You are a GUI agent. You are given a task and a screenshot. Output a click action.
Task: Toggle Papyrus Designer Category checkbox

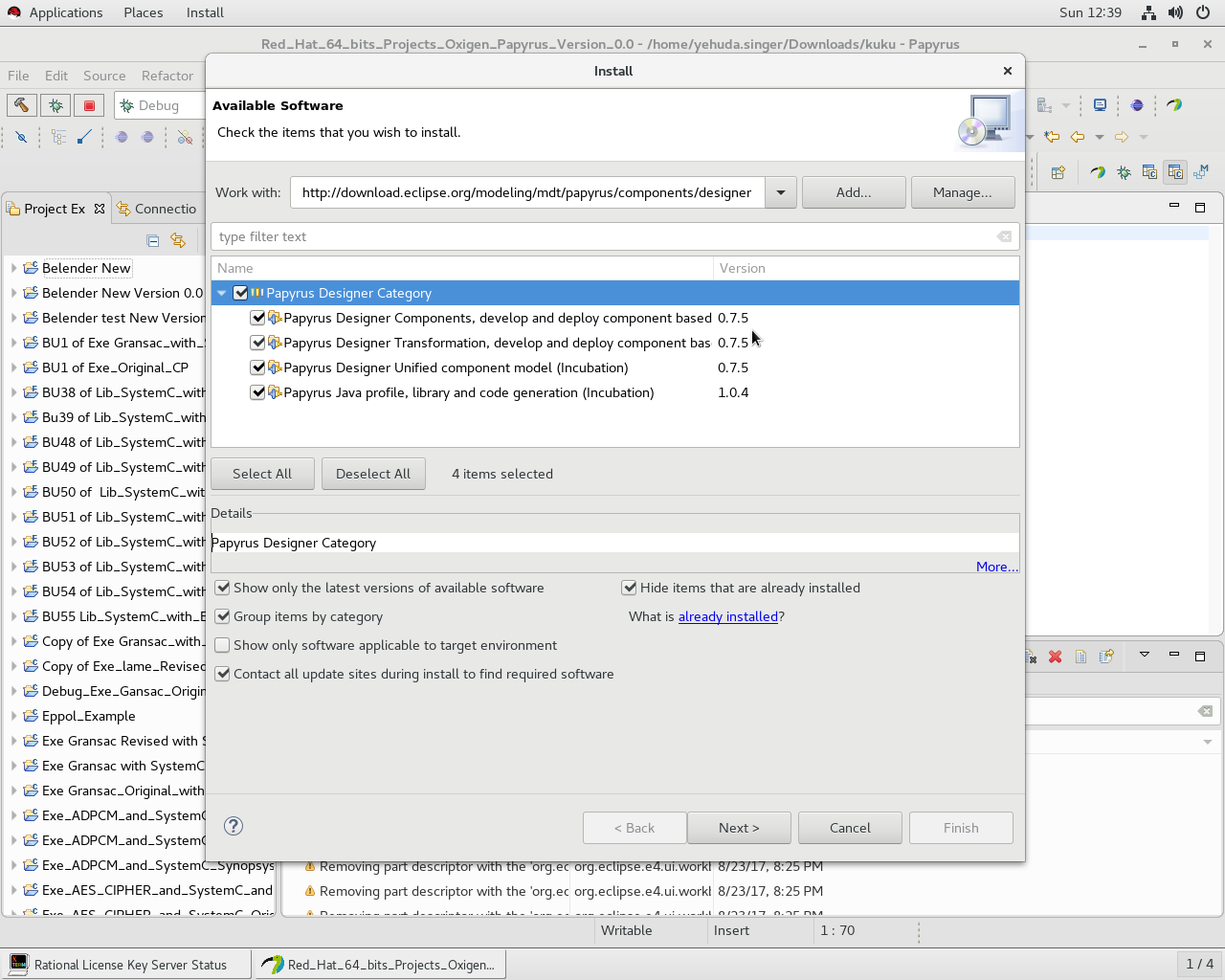pos(241,293)
